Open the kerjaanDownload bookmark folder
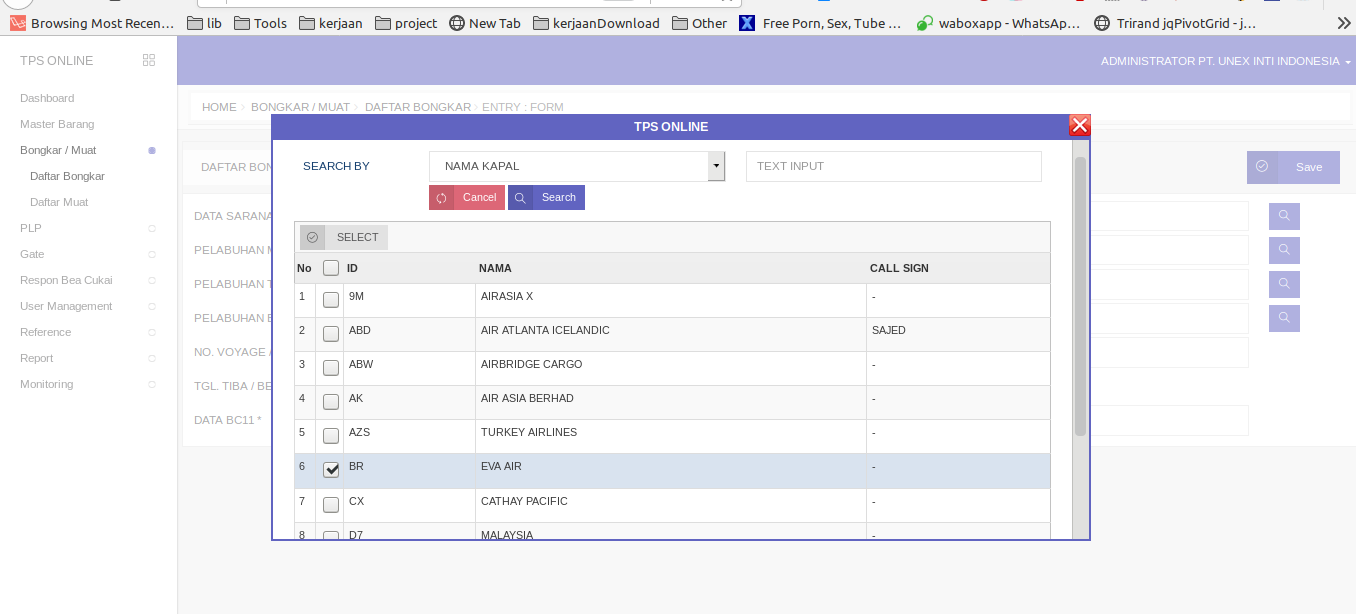The image size is (1356, 614). click(x=596, y=23)
